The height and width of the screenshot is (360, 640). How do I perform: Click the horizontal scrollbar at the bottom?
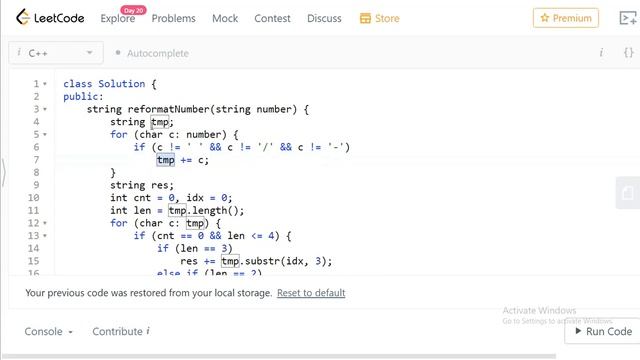[279, 356]
